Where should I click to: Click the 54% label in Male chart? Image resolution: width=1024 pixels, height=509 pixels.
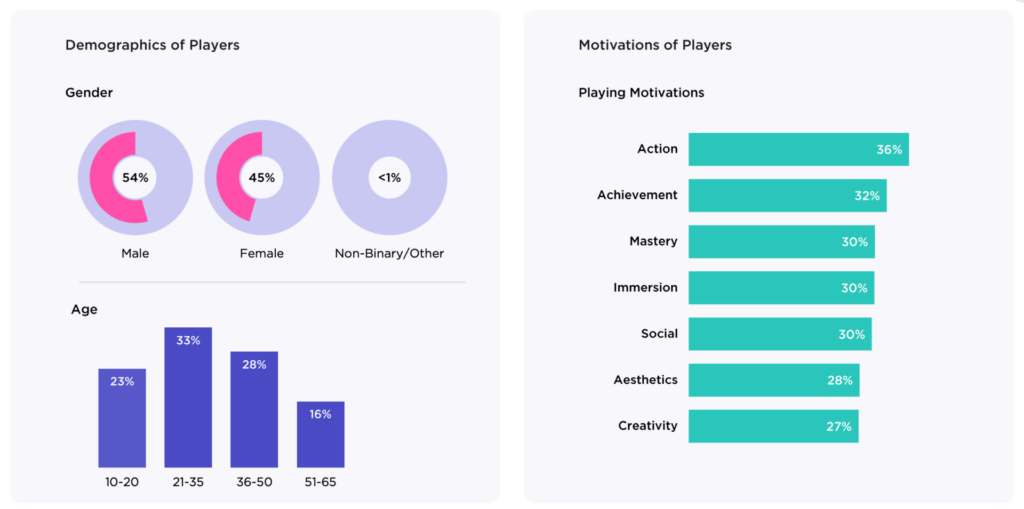coord(135,178)
